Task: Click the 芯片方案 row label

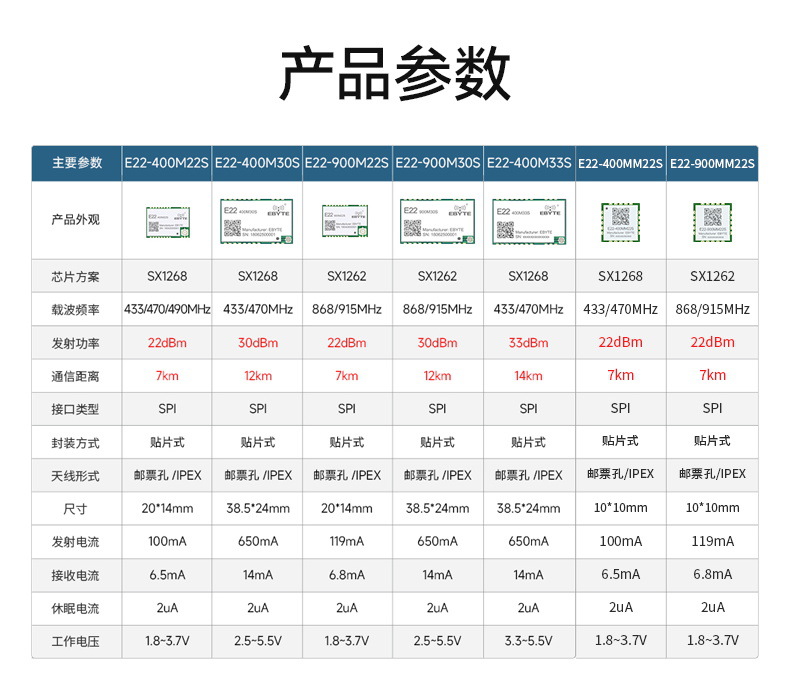Action: pos(76,277)
